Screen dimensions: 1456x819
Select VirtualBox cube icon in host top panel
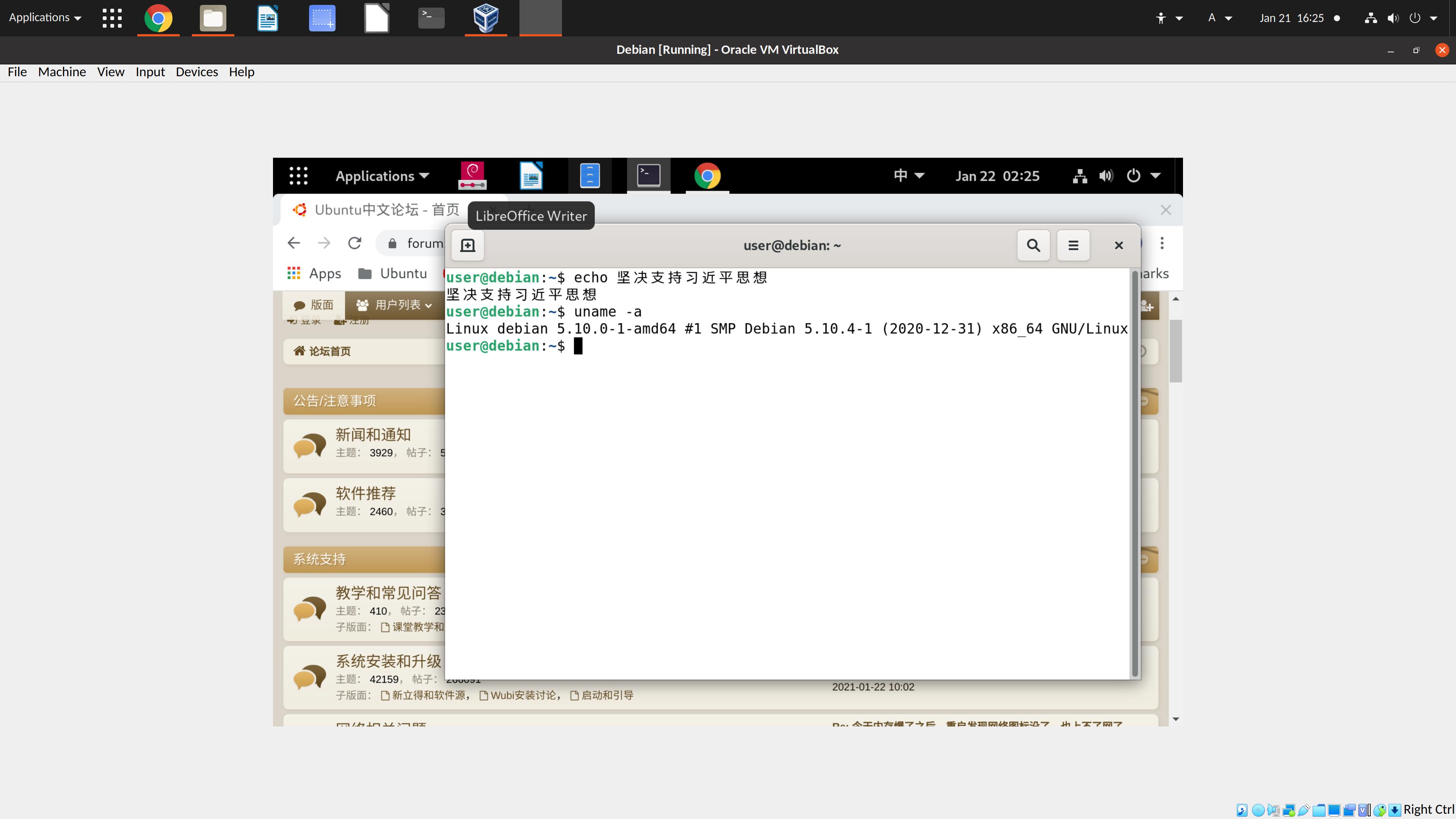485,18
